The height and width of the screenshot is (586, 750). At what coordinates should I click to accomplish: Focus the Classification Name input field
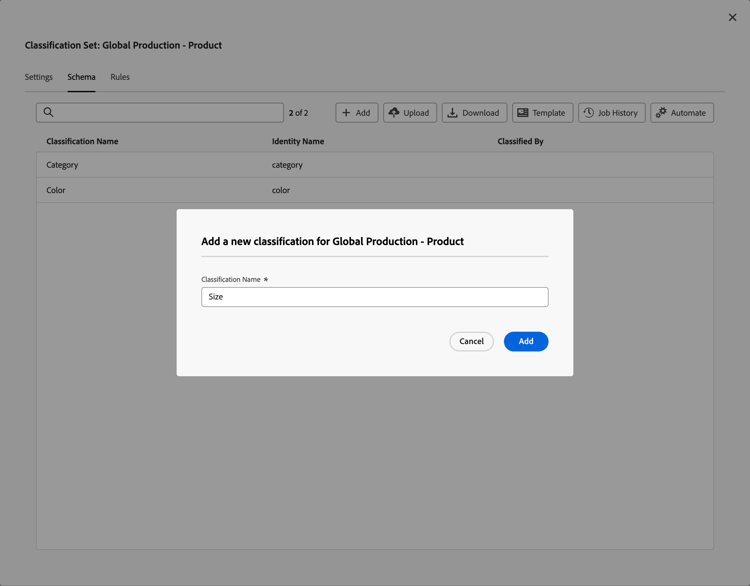(x=375, y=297)
